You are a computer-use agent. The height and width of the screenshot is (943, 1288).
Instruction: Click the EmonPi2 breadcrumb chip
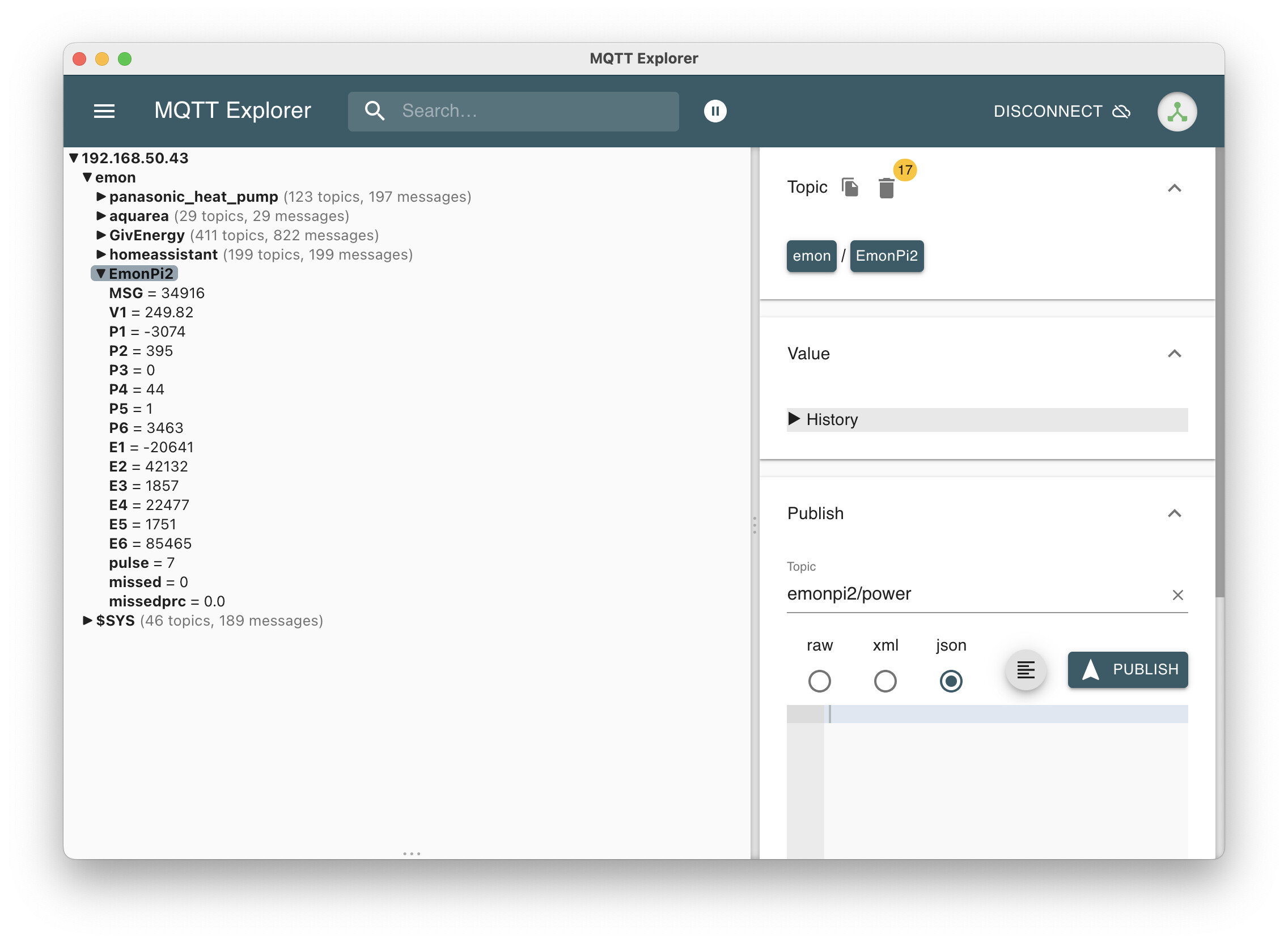[887, 256]
